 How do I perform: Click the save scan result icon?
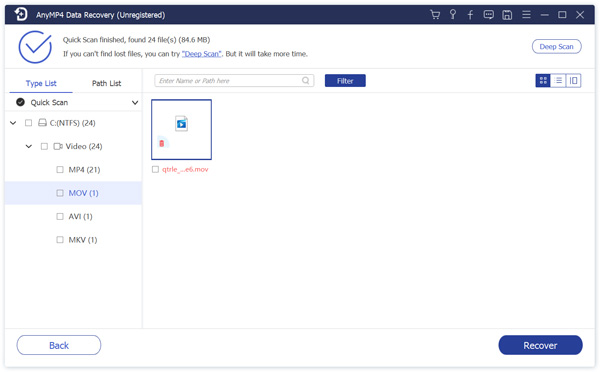tap(507, 15)
